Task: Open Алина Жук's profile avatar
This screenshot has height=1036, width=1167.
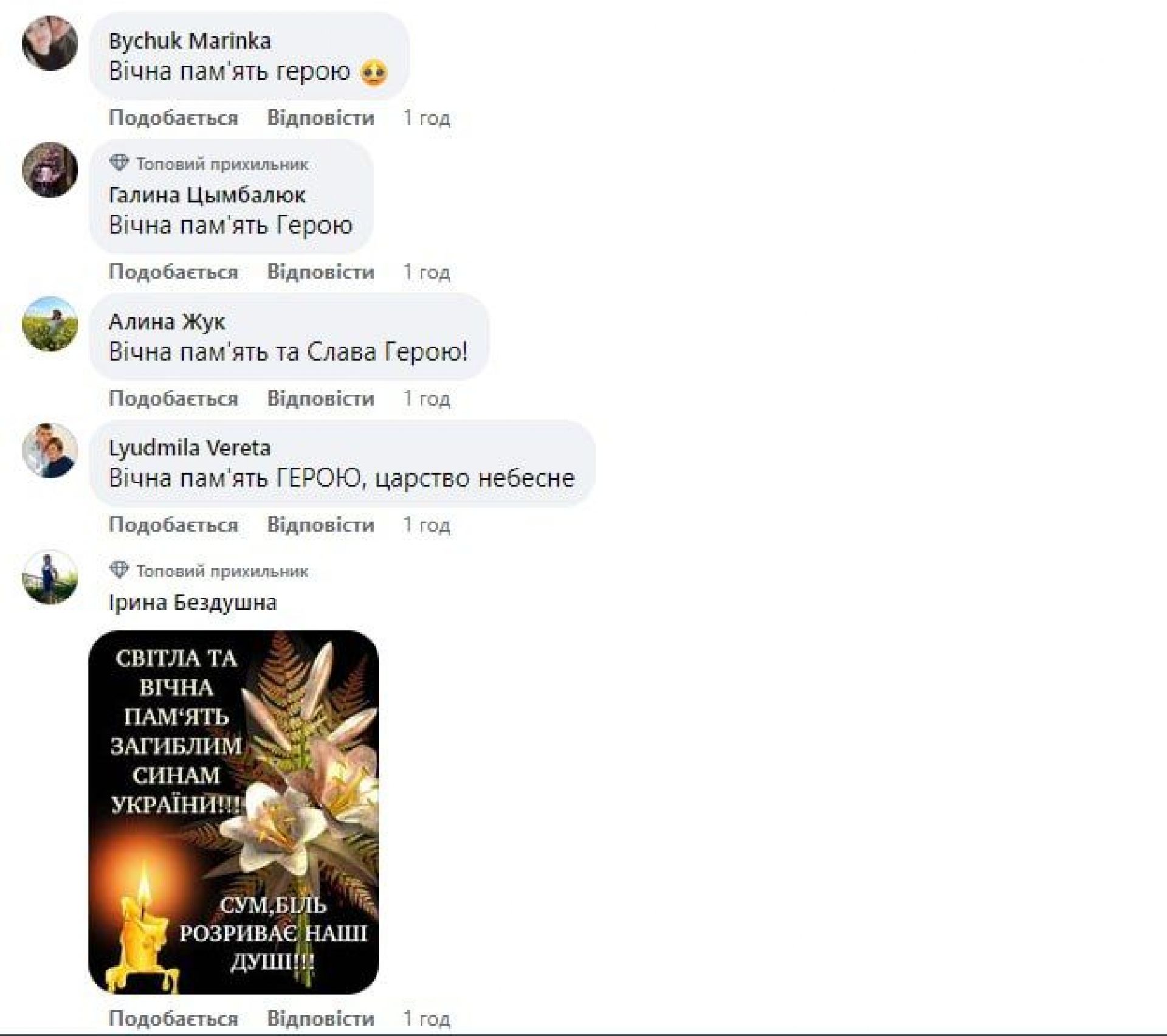Action: [50, 324]
